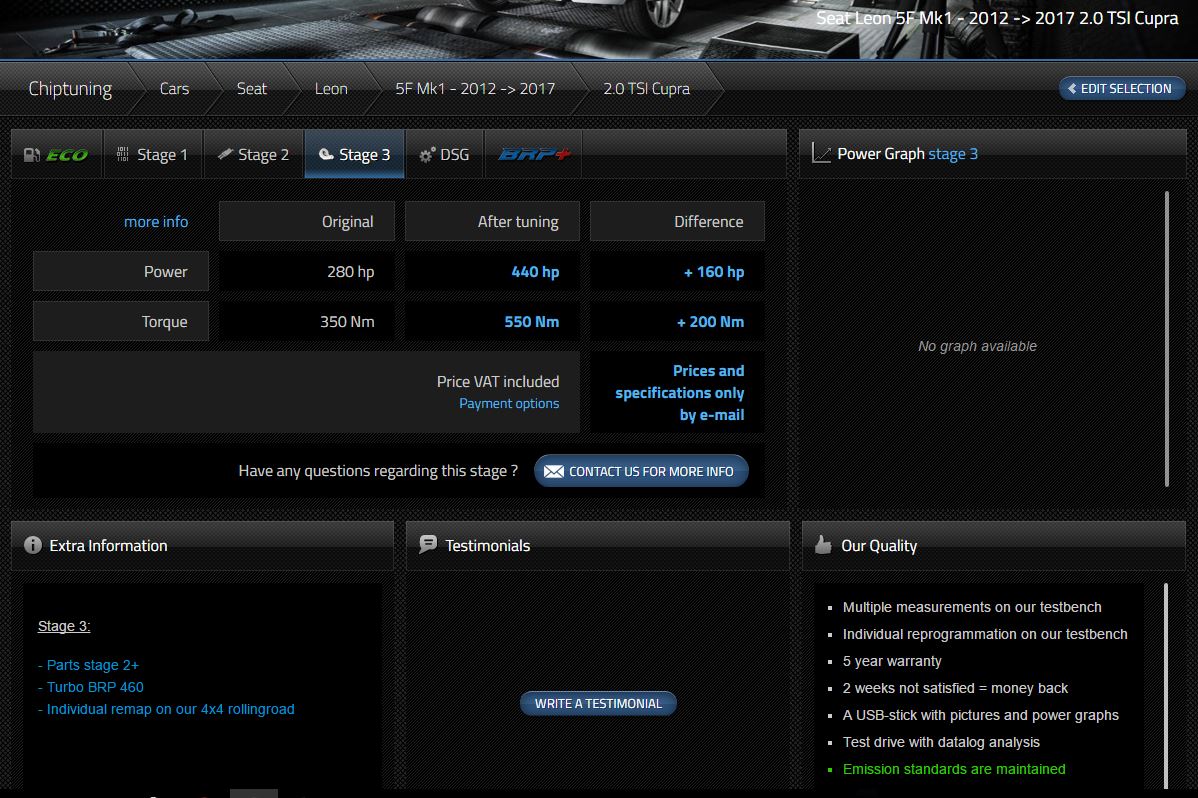Image resolution: width=1198 pixels, height=798 pixels.
Task: Click the Power Graph chart icon
Action: click(x=821, y=153)
